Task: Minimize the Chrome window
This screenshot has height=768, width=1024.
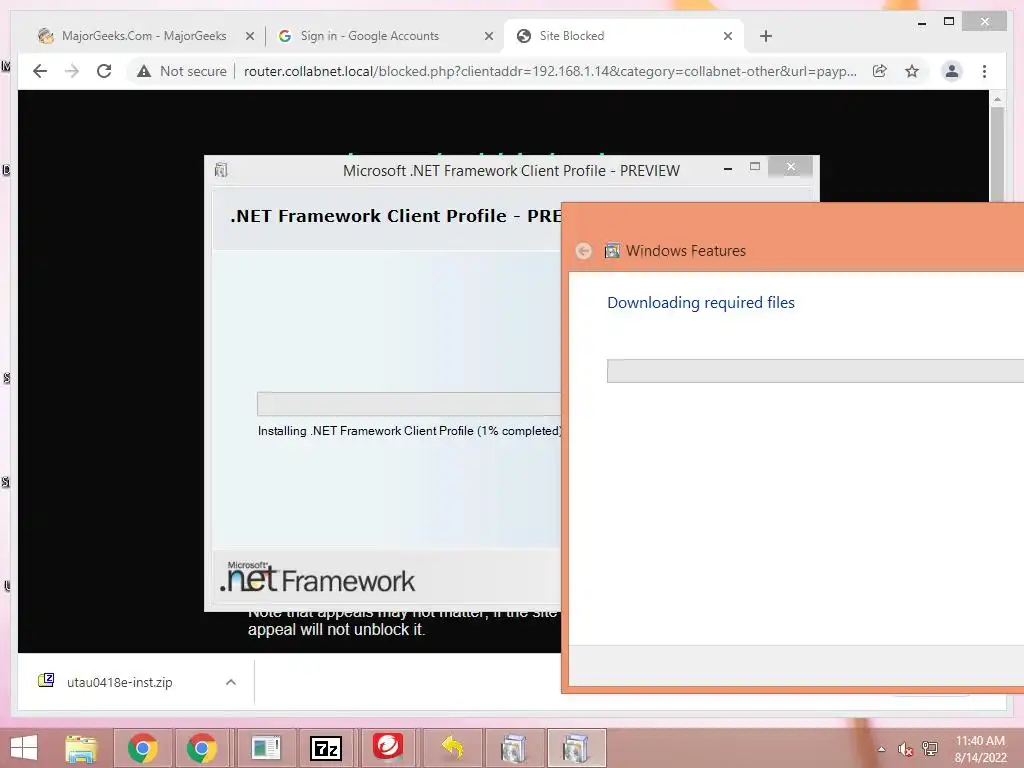Action: pyautogui.click(x=921, y=22)
